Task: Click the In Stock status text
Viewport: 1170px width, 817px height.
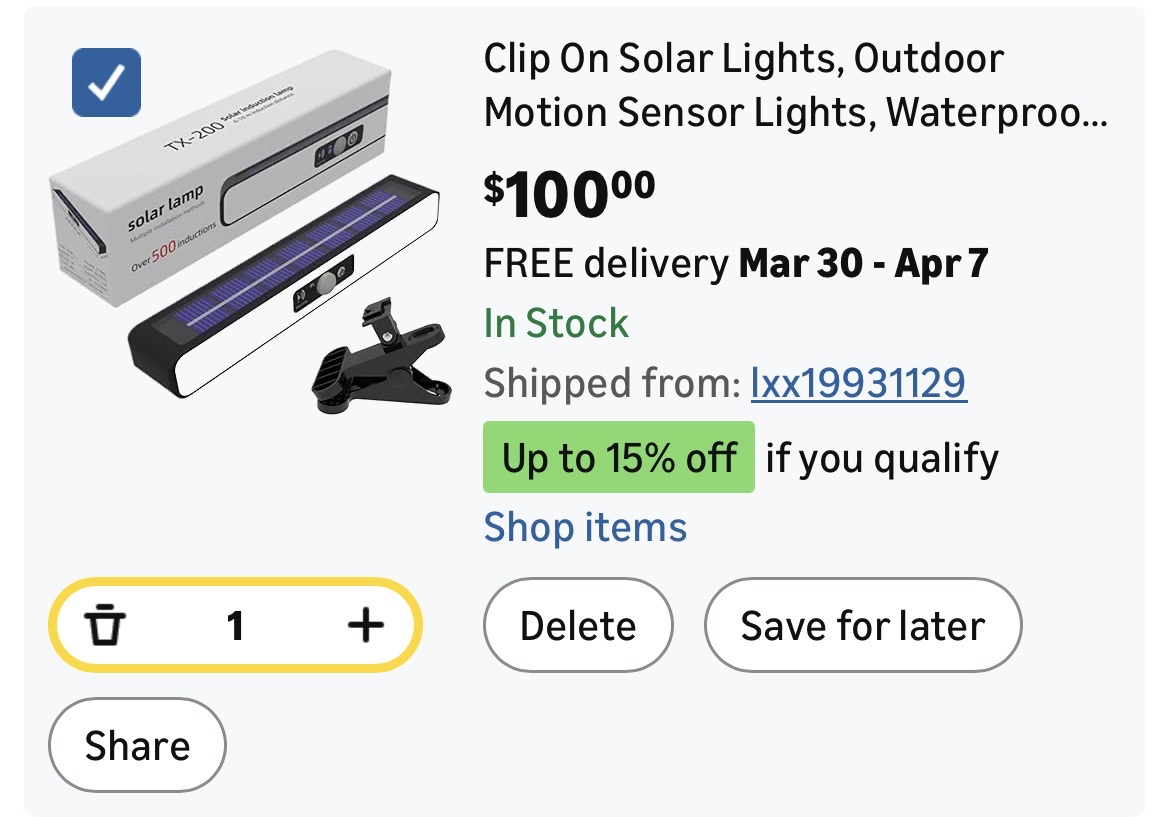Action: click(556, 323)
